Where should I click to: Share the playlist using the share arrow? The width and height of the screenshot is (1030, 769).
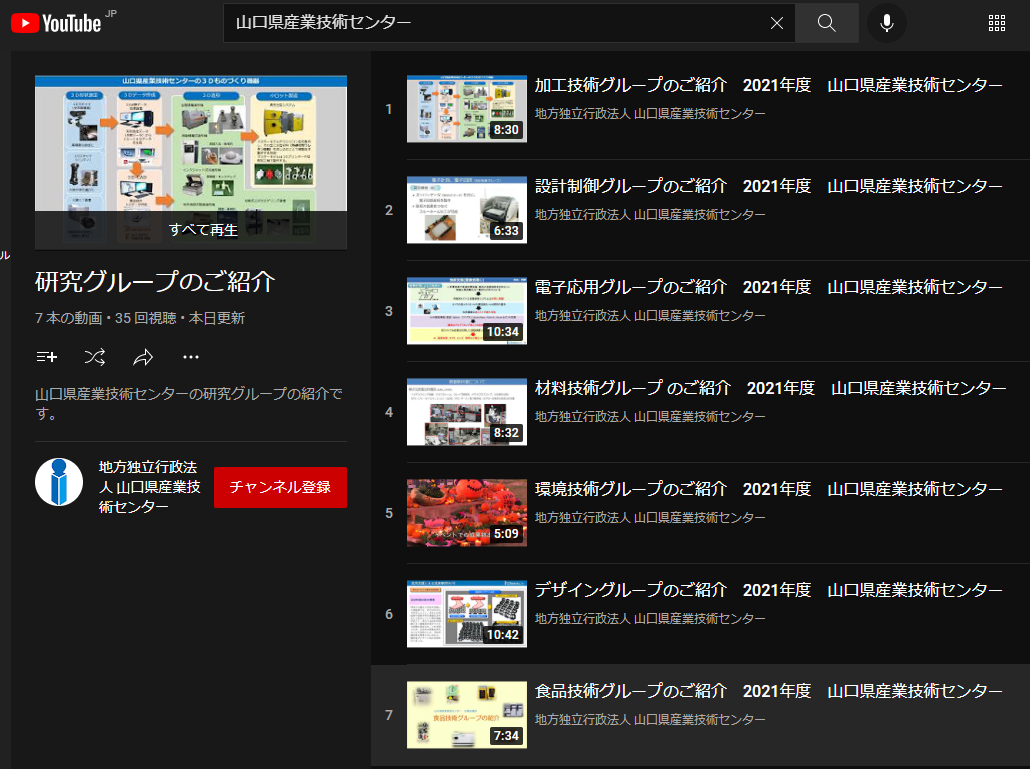coord(142,357)
